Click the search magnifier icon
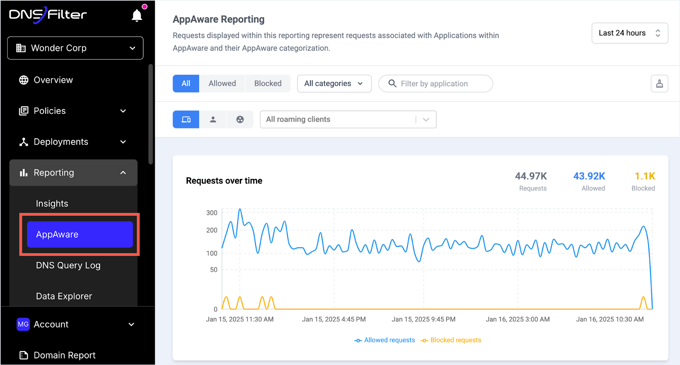Image resolution: width=680 pixels, height=365 pixels. [x=392, y=83]
